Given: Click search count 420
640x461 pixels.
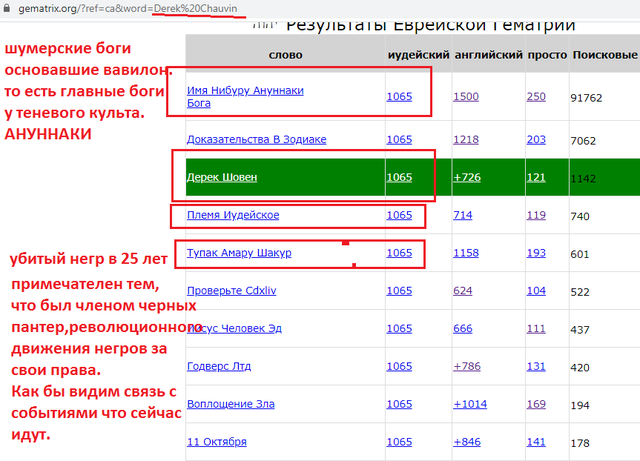Looking at the screenshot, I should 580,367.
